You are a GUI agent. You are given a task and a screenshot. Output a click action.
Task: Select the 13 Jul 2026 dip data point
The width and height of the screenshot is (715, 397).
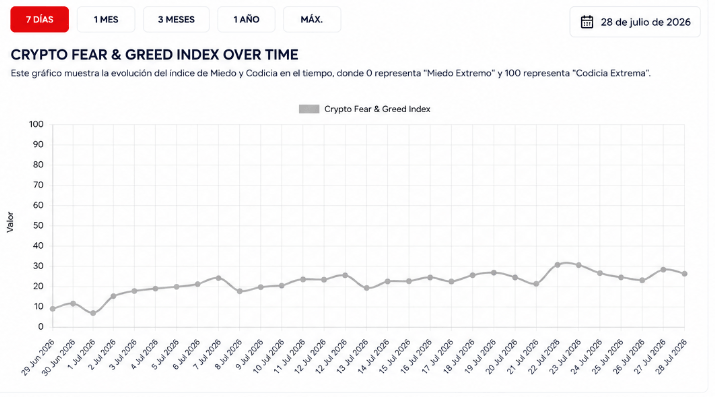366,288
